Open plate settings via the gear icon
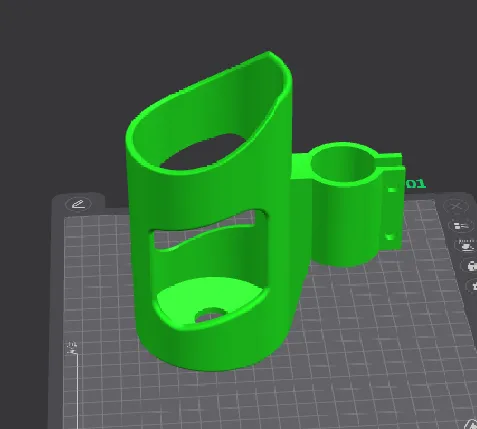Viewport: 477px width, 429px height. point(473,286)
